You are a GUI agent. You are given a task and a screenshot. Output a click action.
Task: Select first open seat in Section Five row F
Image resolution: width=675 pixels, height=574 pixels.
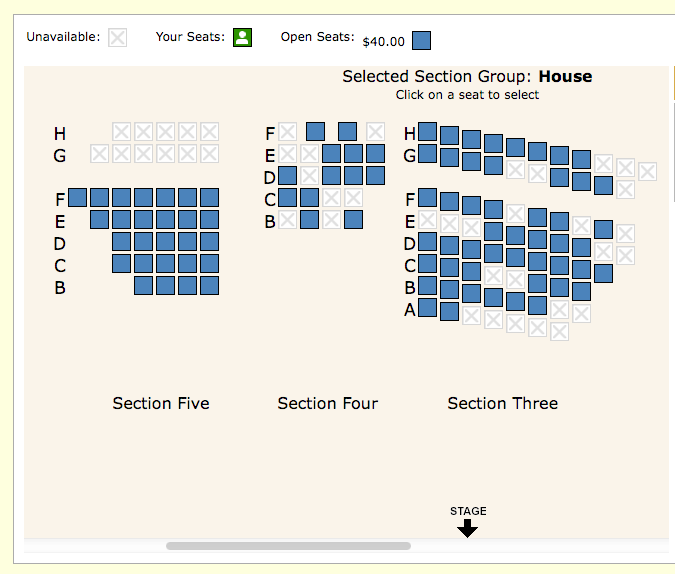(77, 197)
